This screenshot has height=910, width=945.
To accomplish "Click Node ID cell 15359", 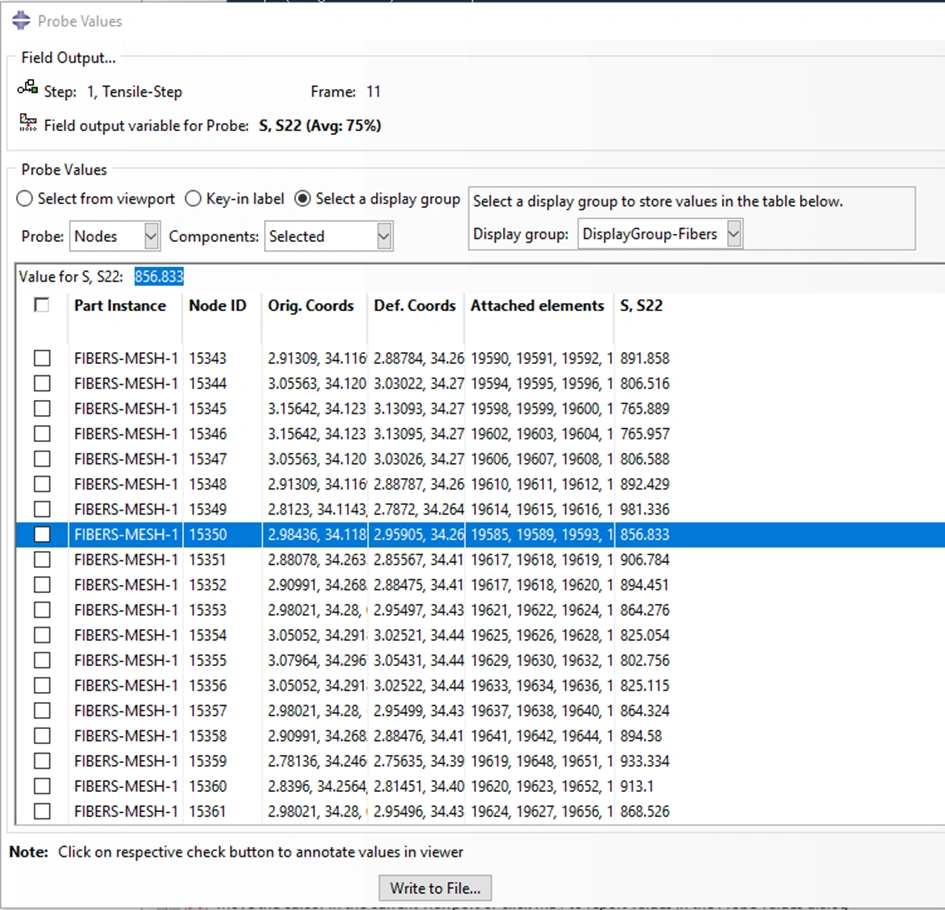I will click(207, 761).
